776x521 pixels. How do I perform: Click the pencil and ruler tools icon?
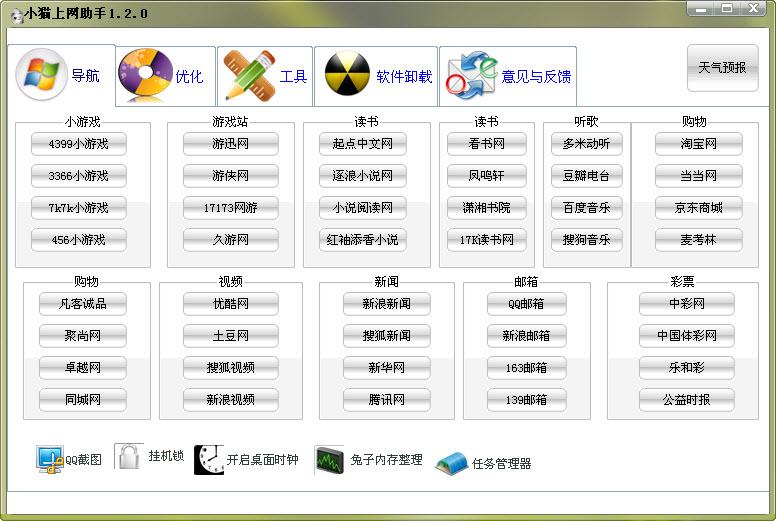coord(250,75)
